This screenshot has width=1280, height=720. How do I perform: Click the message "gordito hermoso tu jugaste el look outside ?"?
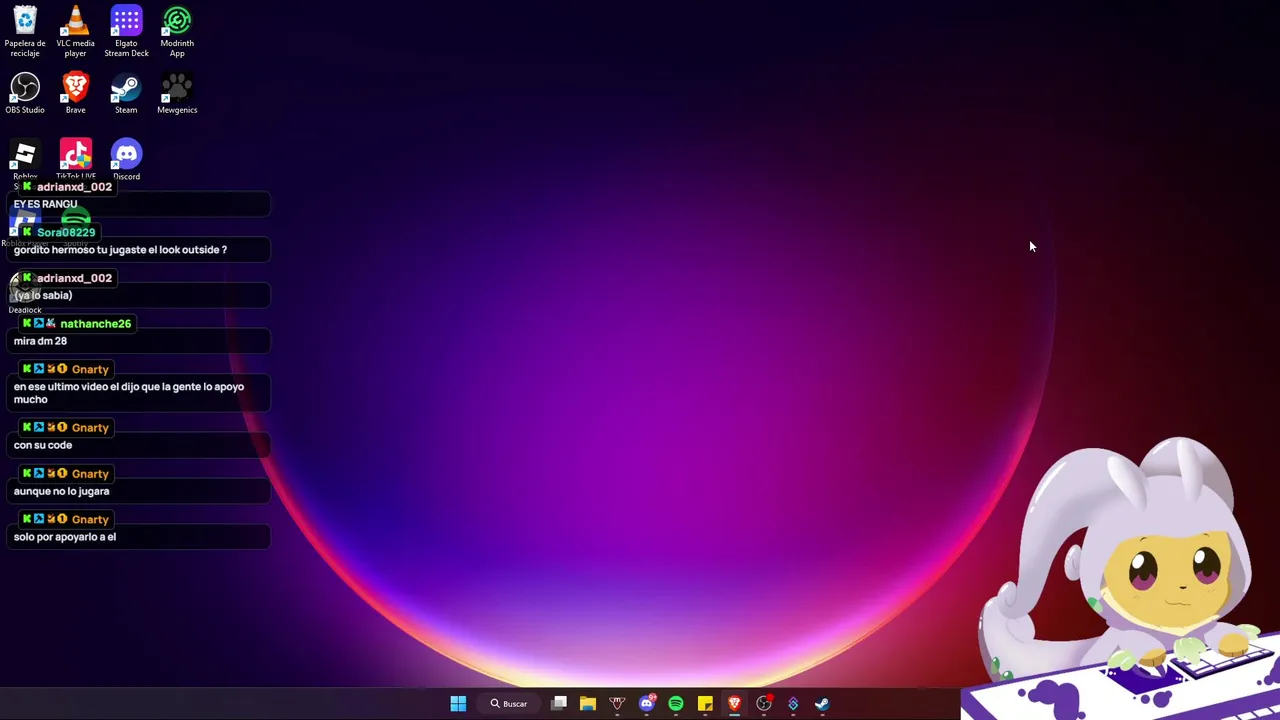(x=120, y=250)
